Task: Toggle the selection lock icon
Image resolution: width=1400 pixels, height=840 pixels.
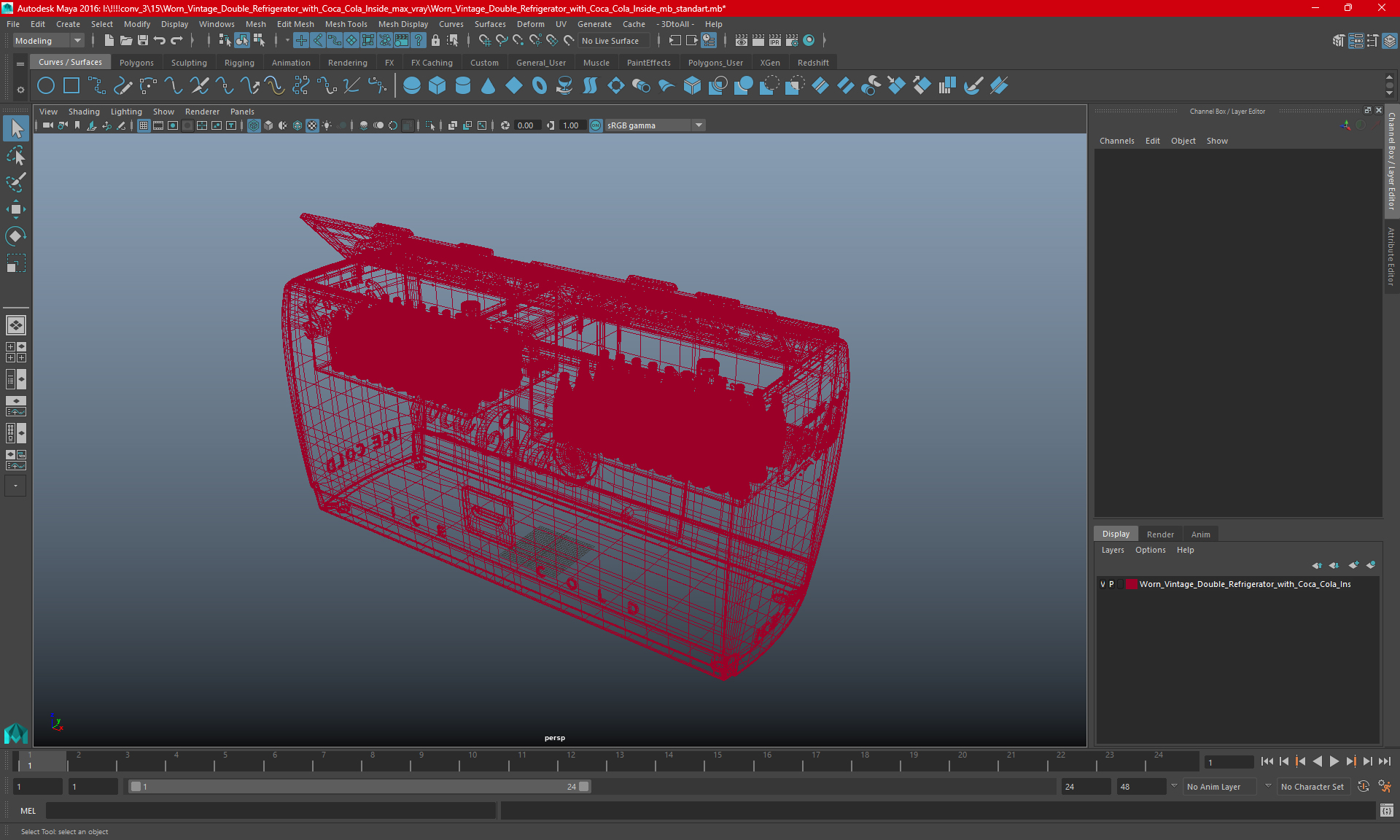Action: point(436,41)
